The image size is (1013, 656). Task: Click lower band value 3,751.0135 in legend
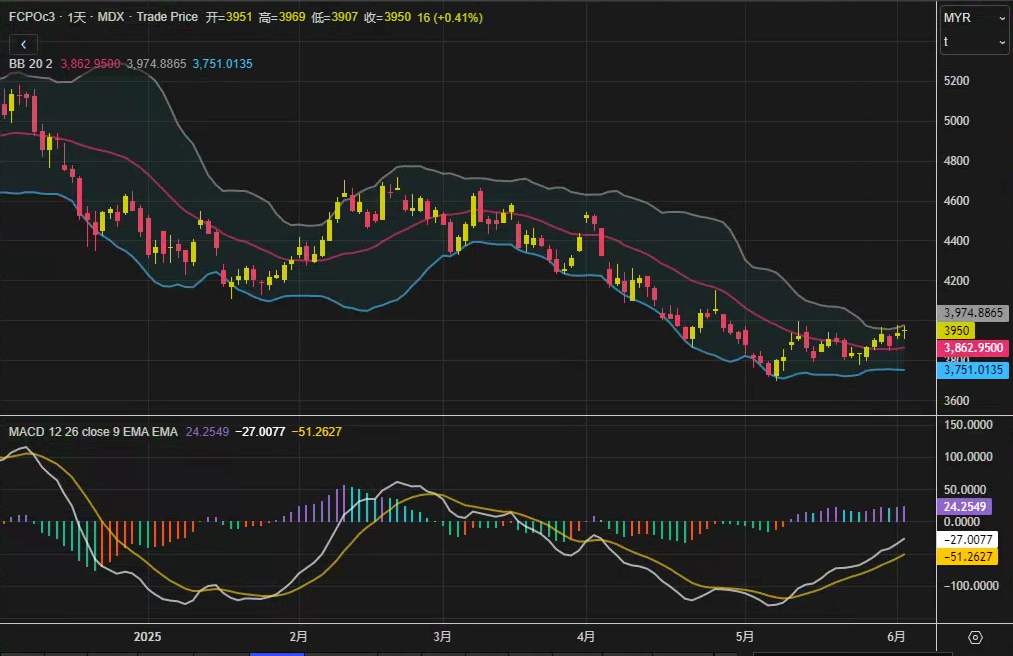pyautogui.click(x=222, y=63)
